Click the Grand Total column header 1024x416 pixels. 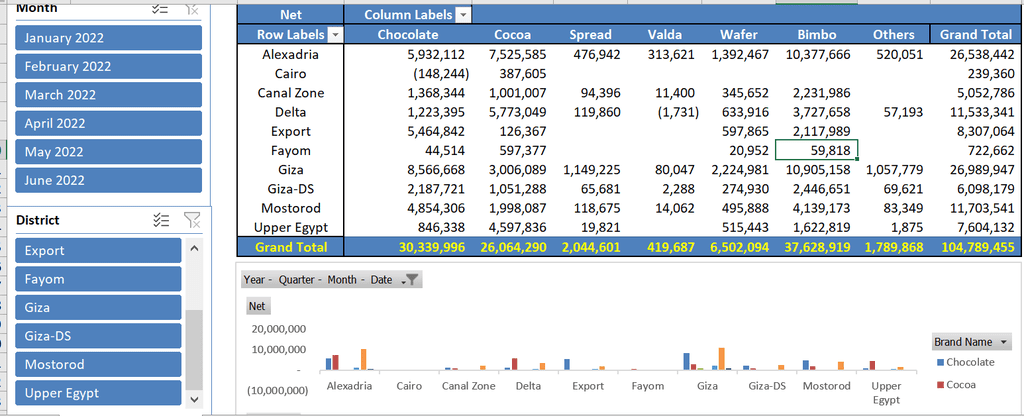pos(975,34)
